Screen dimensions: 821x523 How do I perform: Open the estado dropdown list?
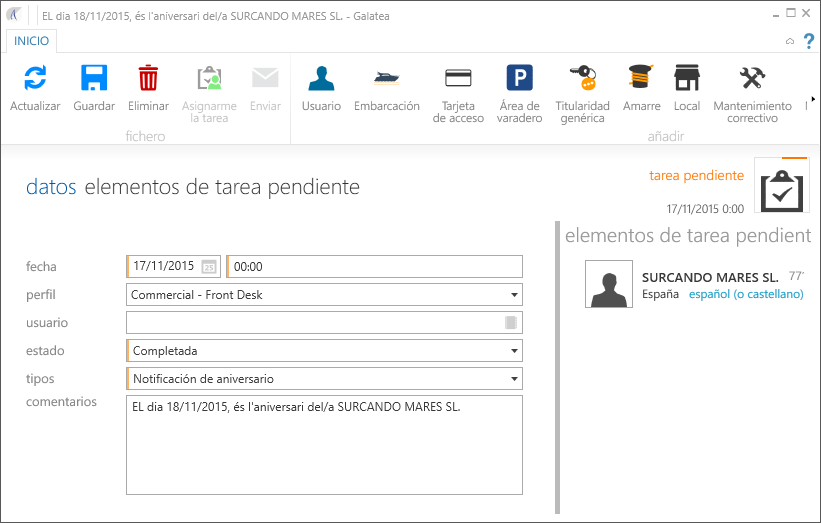(514, 351)
